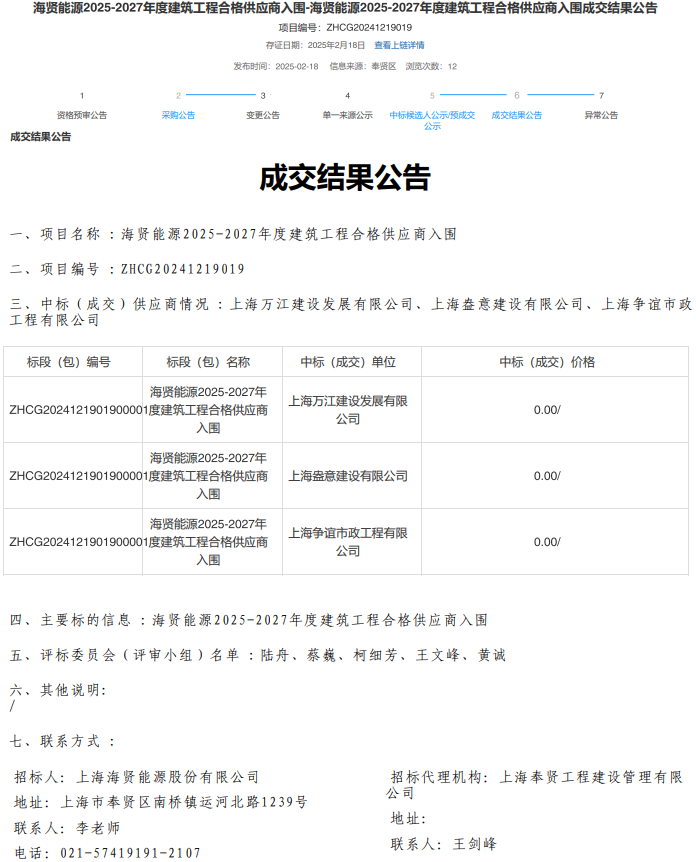This screenshot has width=696, height=862.
Task: Click step number 7 marker
Action: click(601, 95)
